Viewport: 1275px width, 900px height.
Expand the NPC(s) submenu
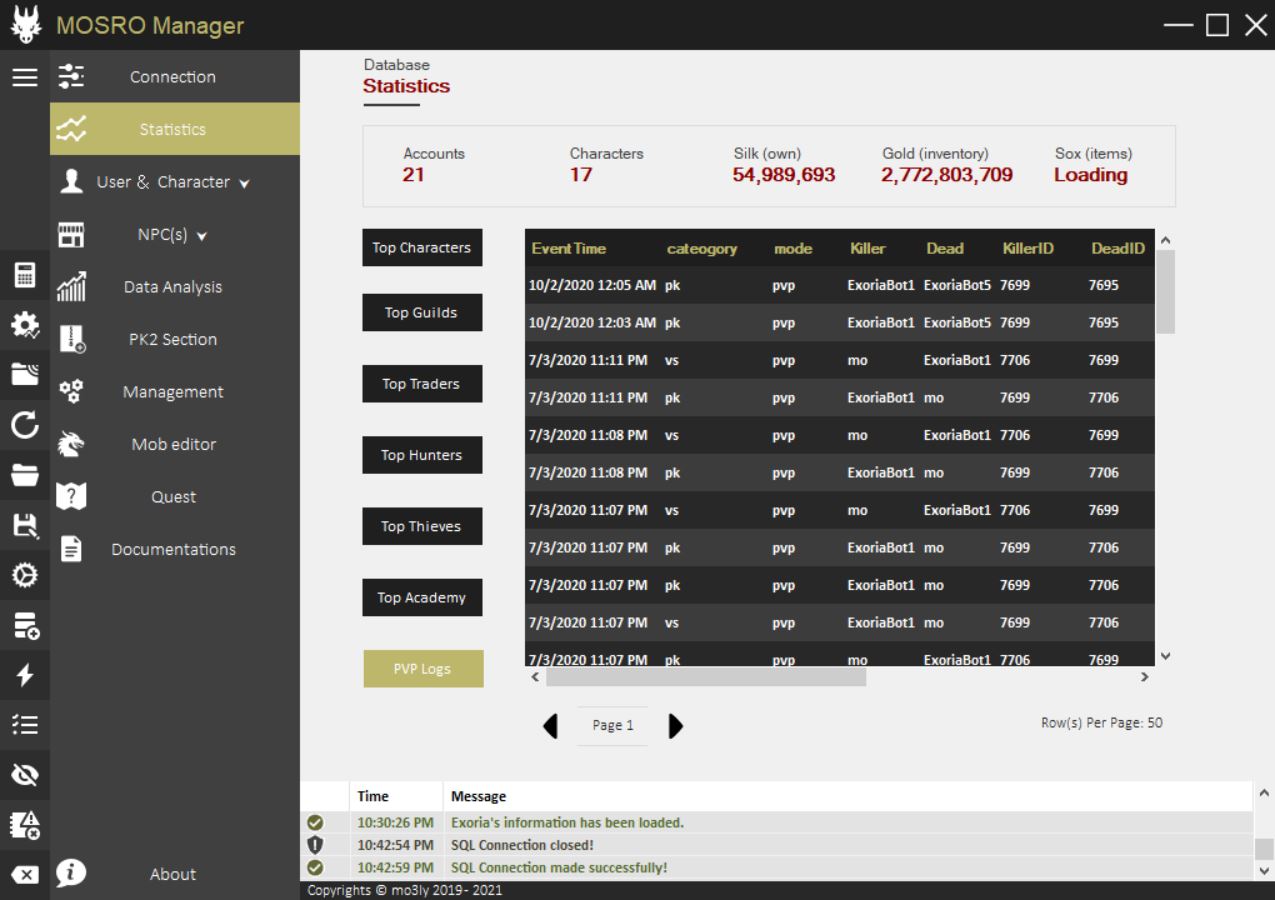[174, 236]
